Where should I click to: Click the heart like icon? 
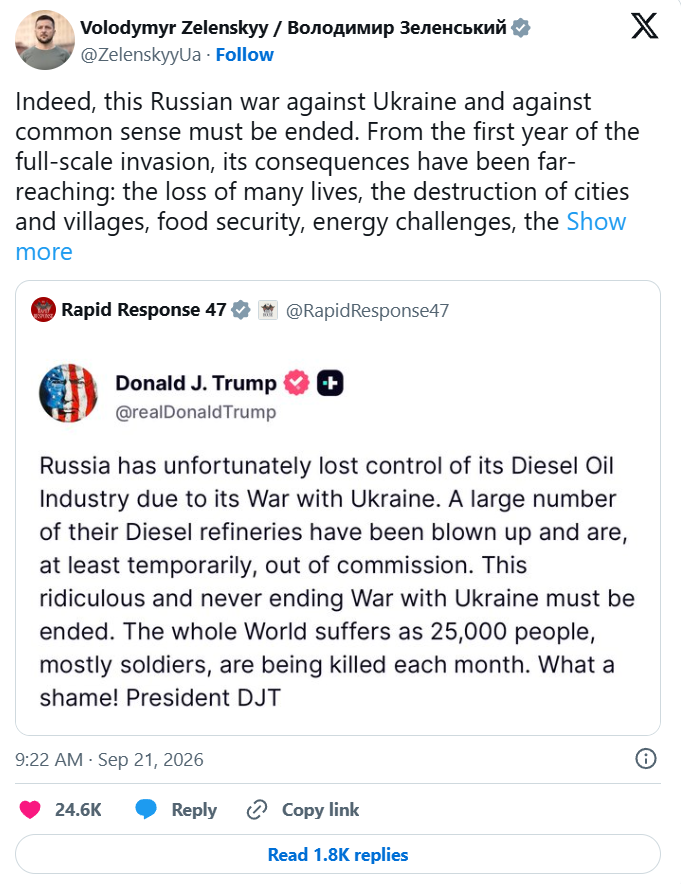(30, 810)
